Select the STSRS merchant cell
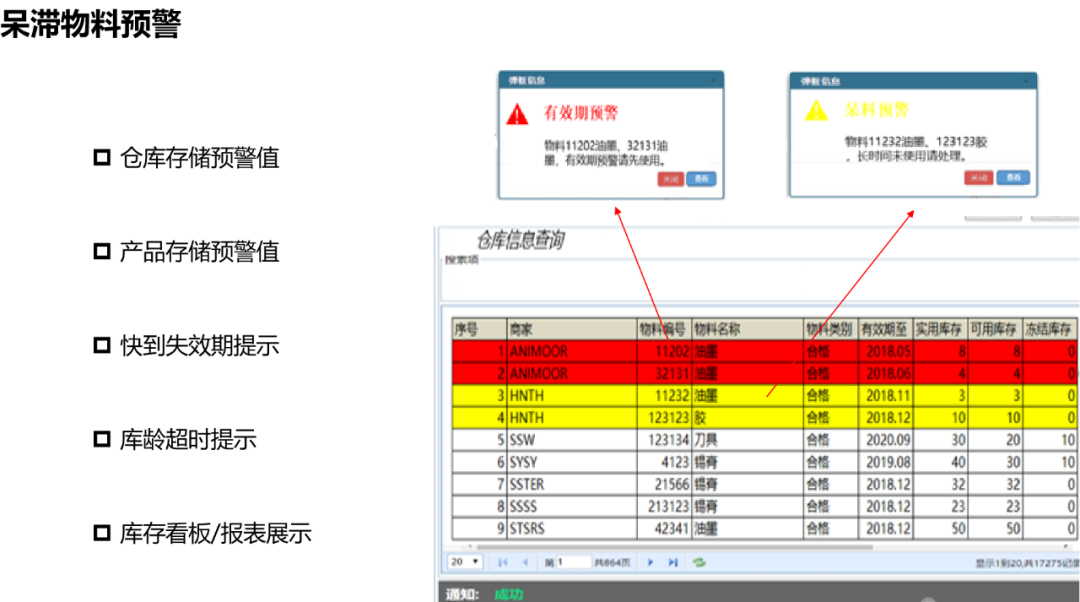 572,528
